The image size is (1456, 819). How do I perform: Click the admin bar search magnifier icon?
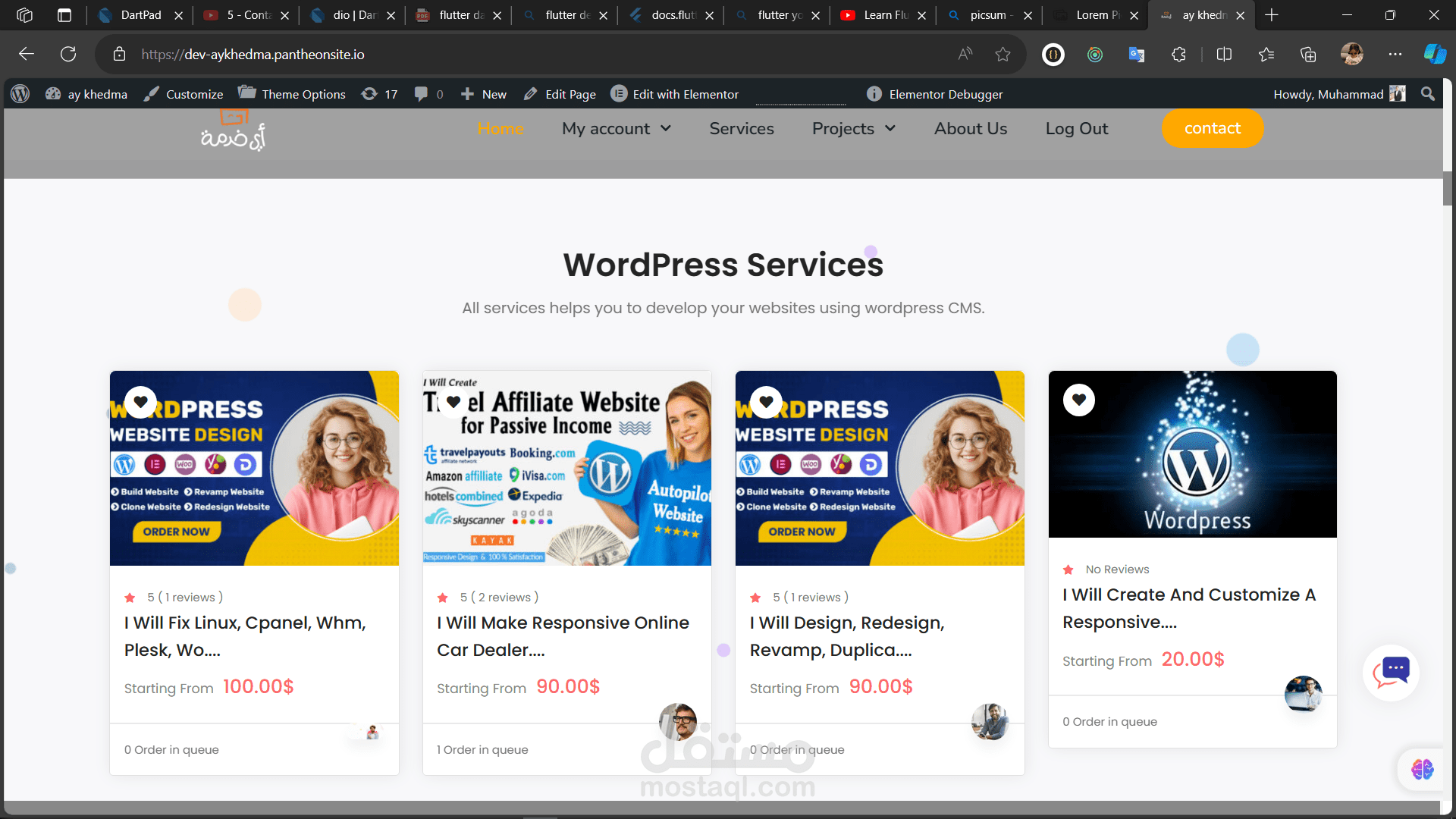(x=1428, y=94)
